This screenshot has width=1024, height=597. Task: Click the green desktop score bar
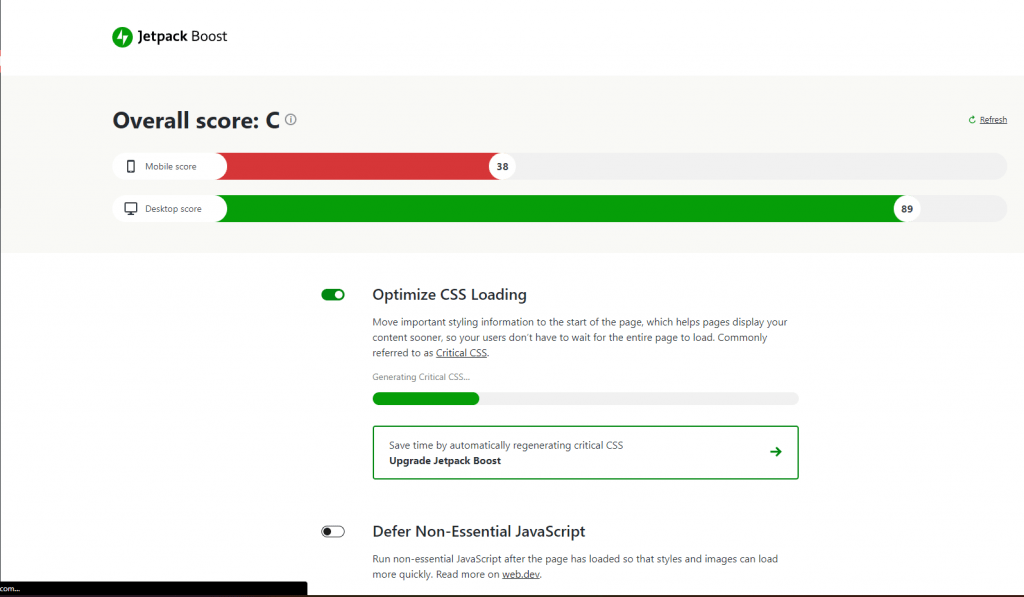point(560,209)
